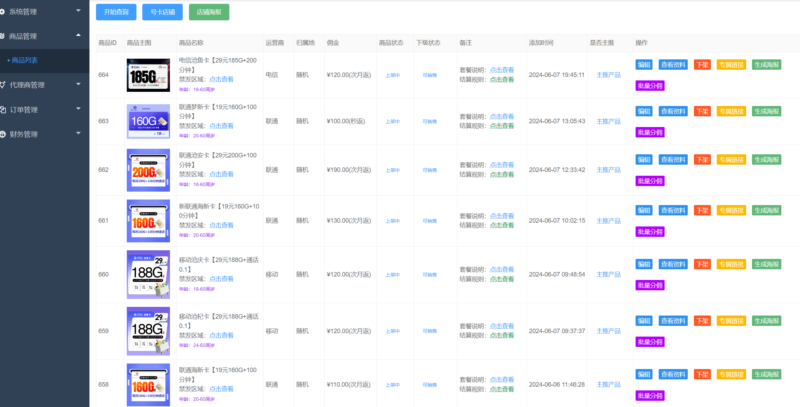Expand 代理商管理 using its arrow
The height and width of the screenshot is (407, 800).
(x=78, y=84)
